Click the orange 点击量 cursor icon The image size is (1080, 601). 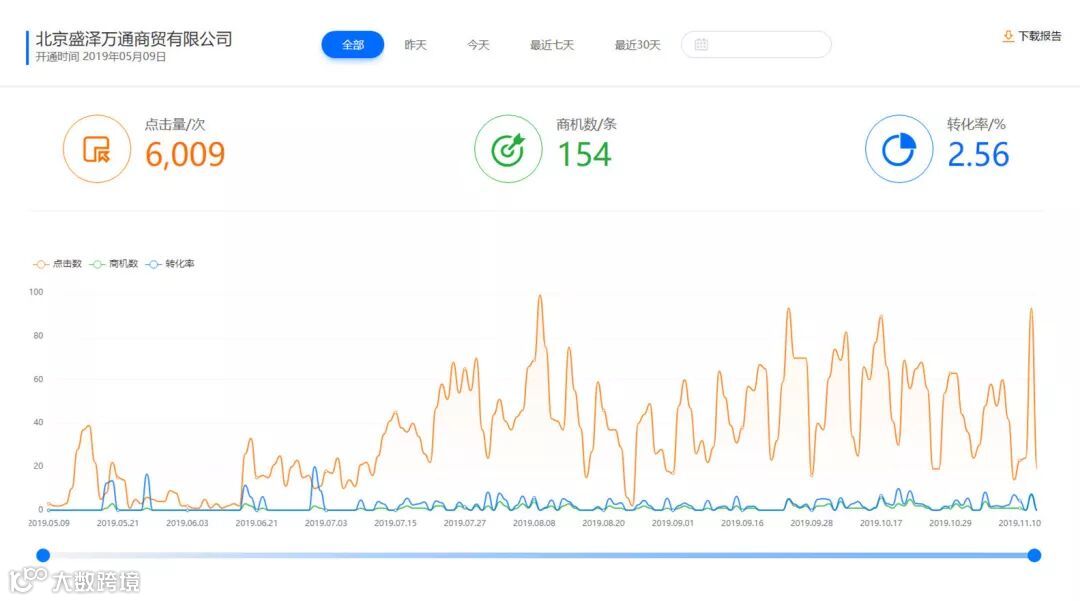coord(96,149)
